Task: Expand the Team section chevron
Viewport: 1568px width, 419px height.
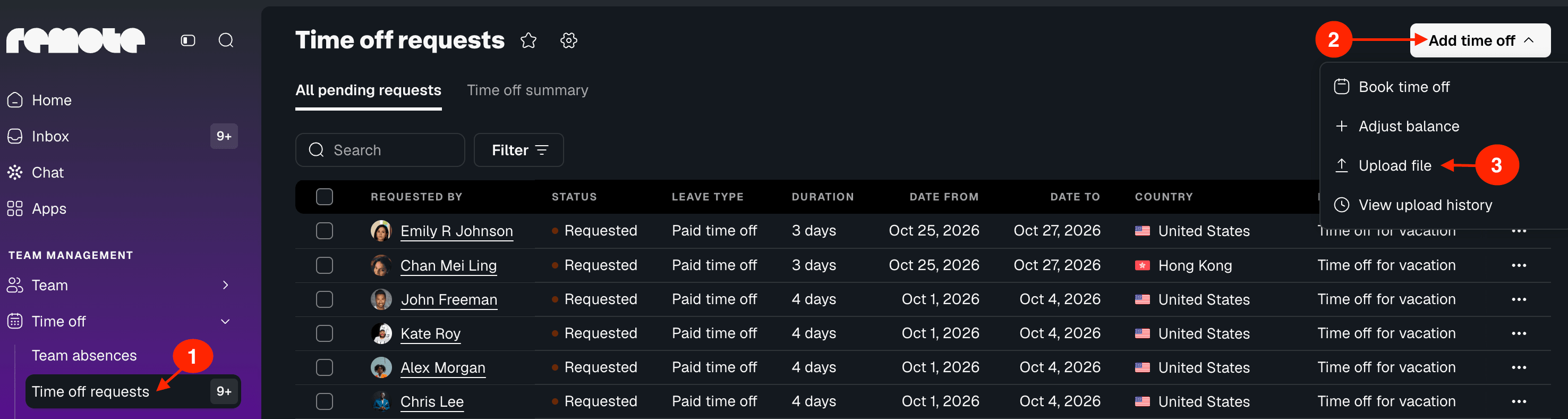Action: pyautogui.click(x=225, y=285)
